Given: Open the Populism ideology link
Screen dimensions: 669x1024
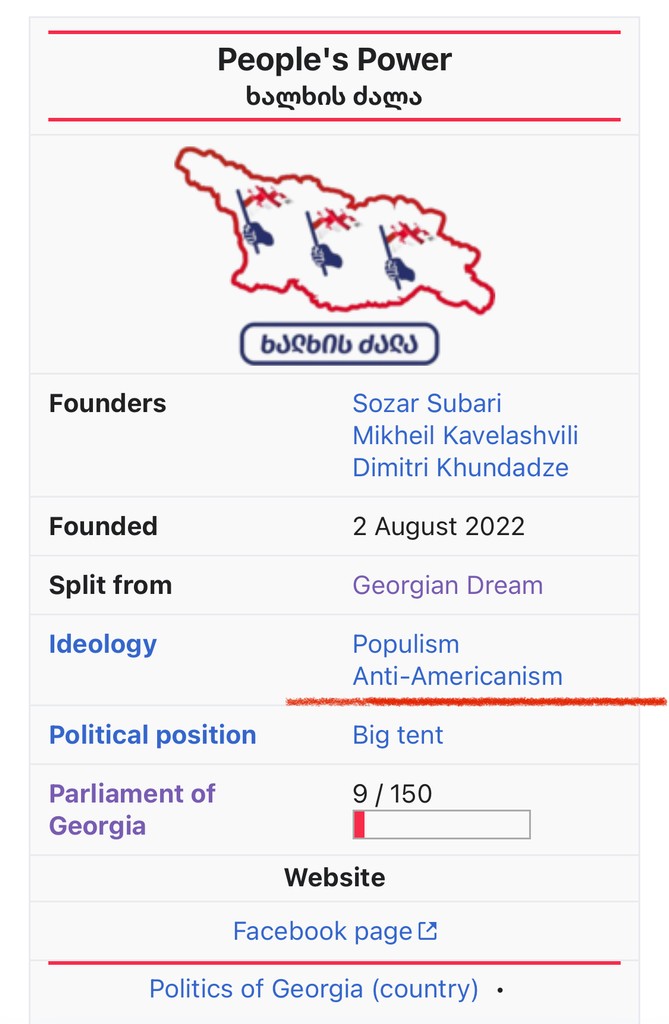Looking at the screenshot, I should point(406,645).
